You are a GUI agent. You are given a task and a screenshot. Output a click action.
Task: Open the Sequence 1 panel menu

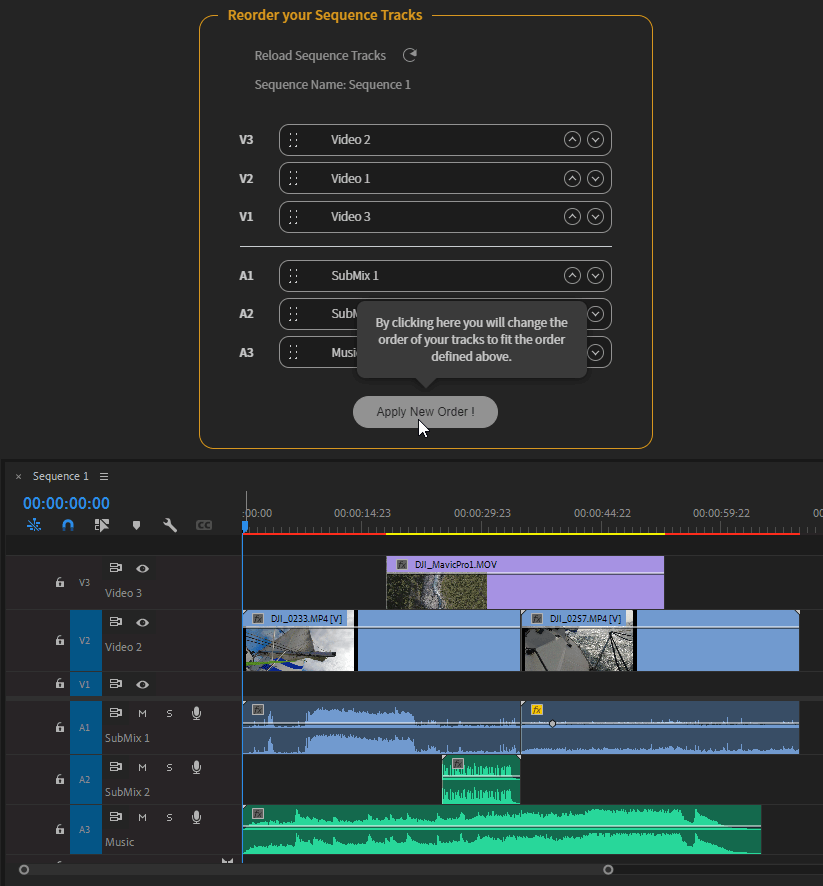(x=103, y=476)
